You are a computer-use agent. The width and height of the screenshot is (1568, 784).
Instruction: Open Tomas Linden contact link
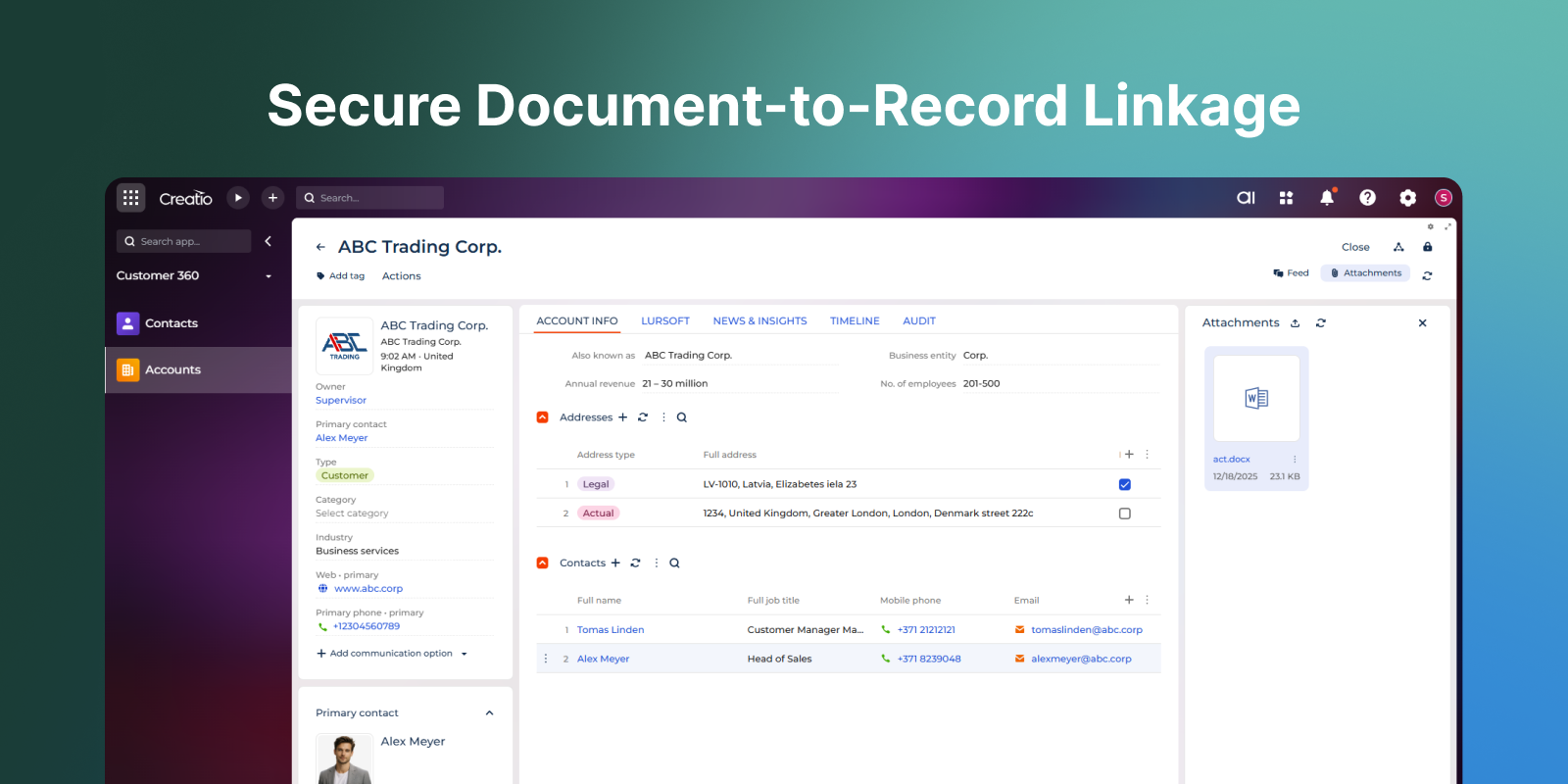(610, 630)
